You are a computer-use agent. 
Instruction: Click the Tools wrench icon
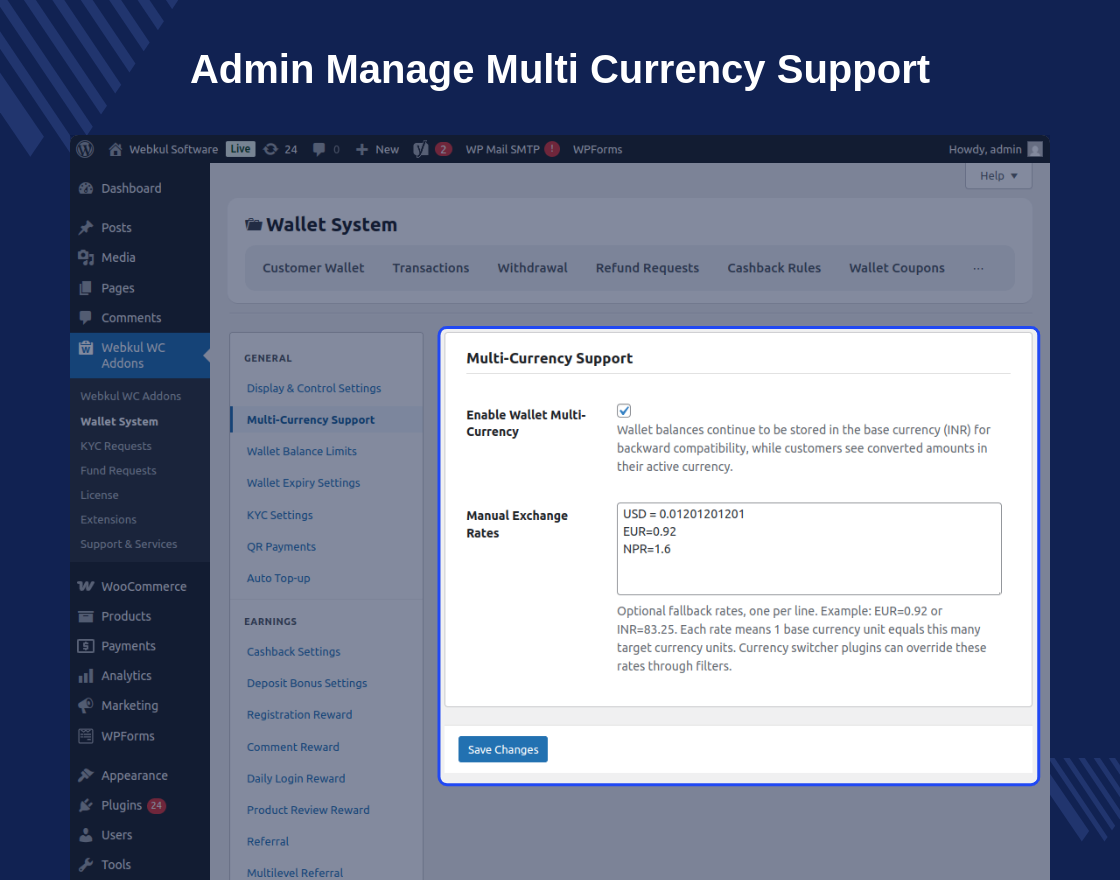pyautogui.click(x=86, y=865)
